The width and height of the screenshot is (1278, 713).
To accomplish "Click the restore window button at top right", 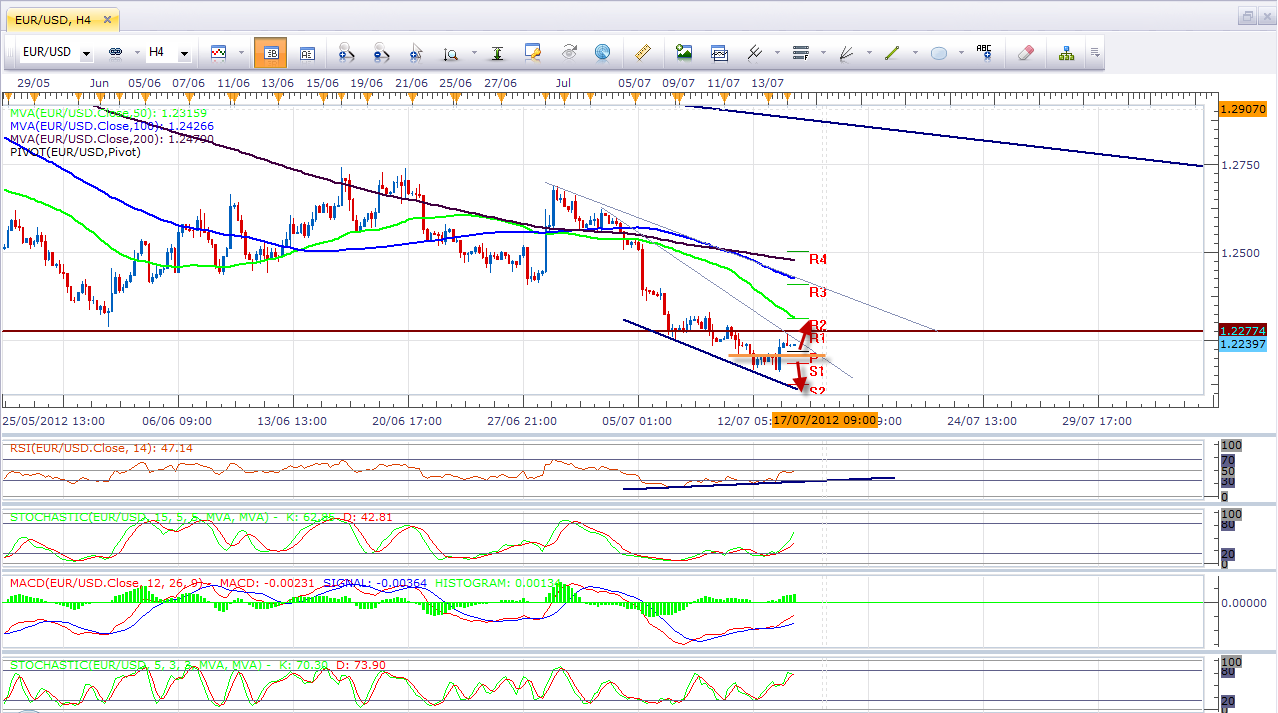I will click(1248, 16).
